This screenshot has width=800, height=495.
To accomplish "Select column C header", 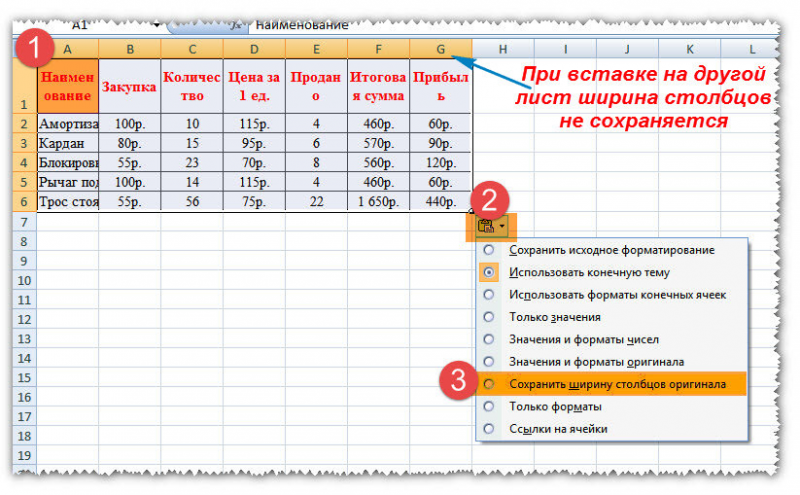I will click(x=192, y=50).
